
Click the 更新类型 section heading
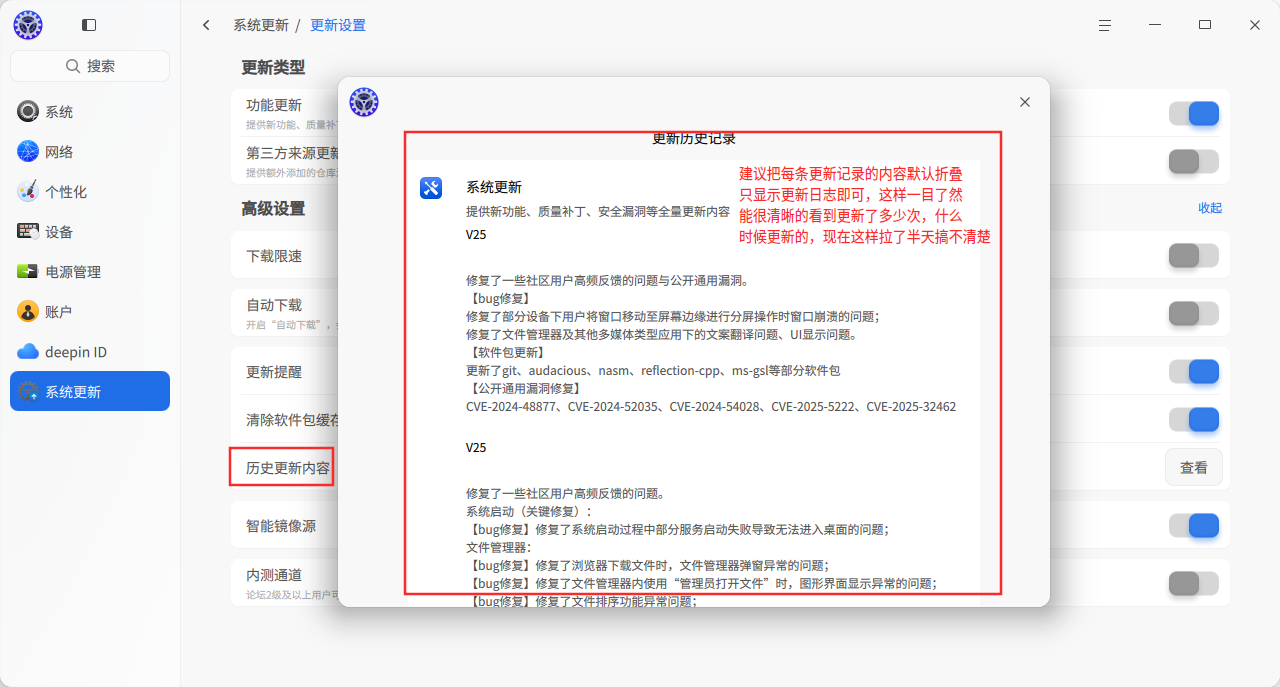click(273, 67)
